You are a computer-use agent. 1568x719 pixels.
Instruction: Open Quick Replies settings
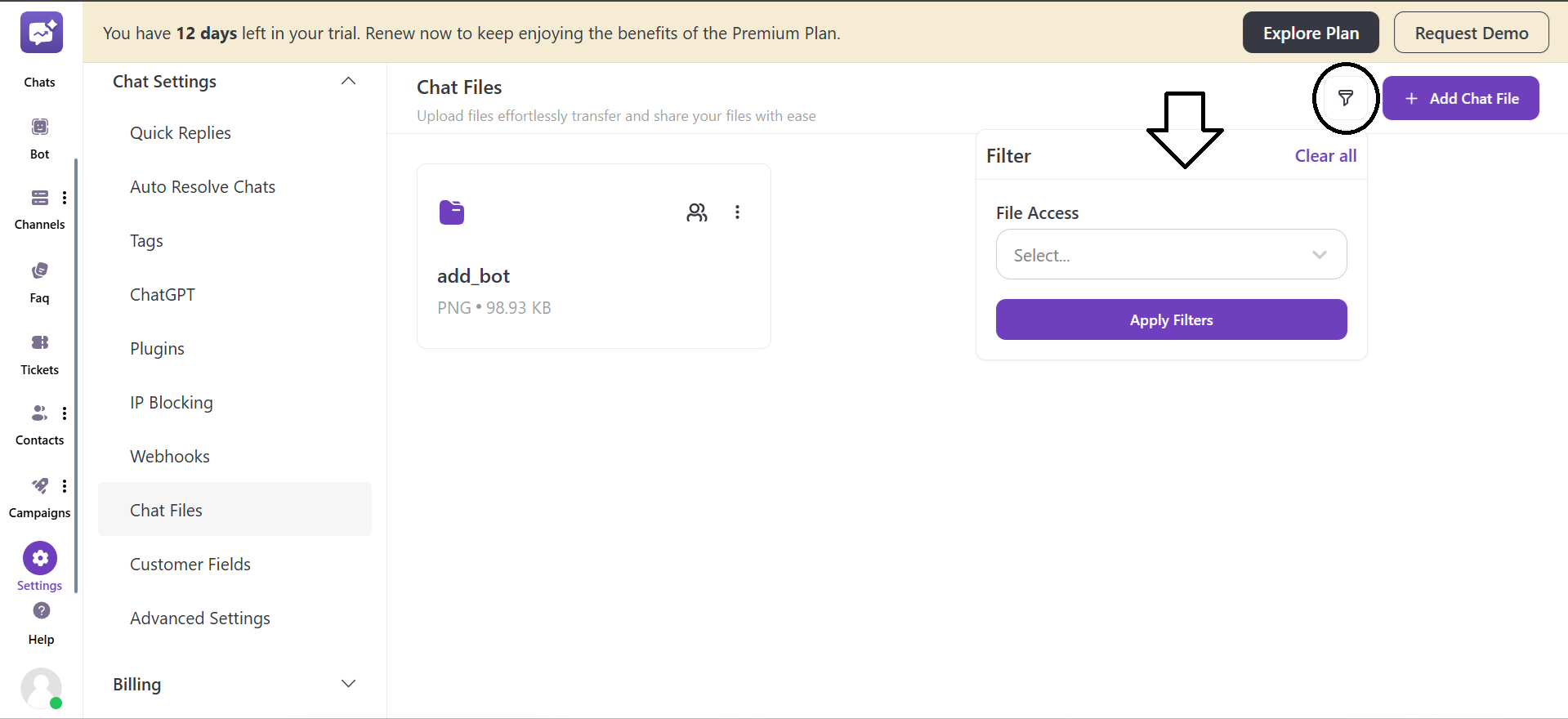click(181, 133)
